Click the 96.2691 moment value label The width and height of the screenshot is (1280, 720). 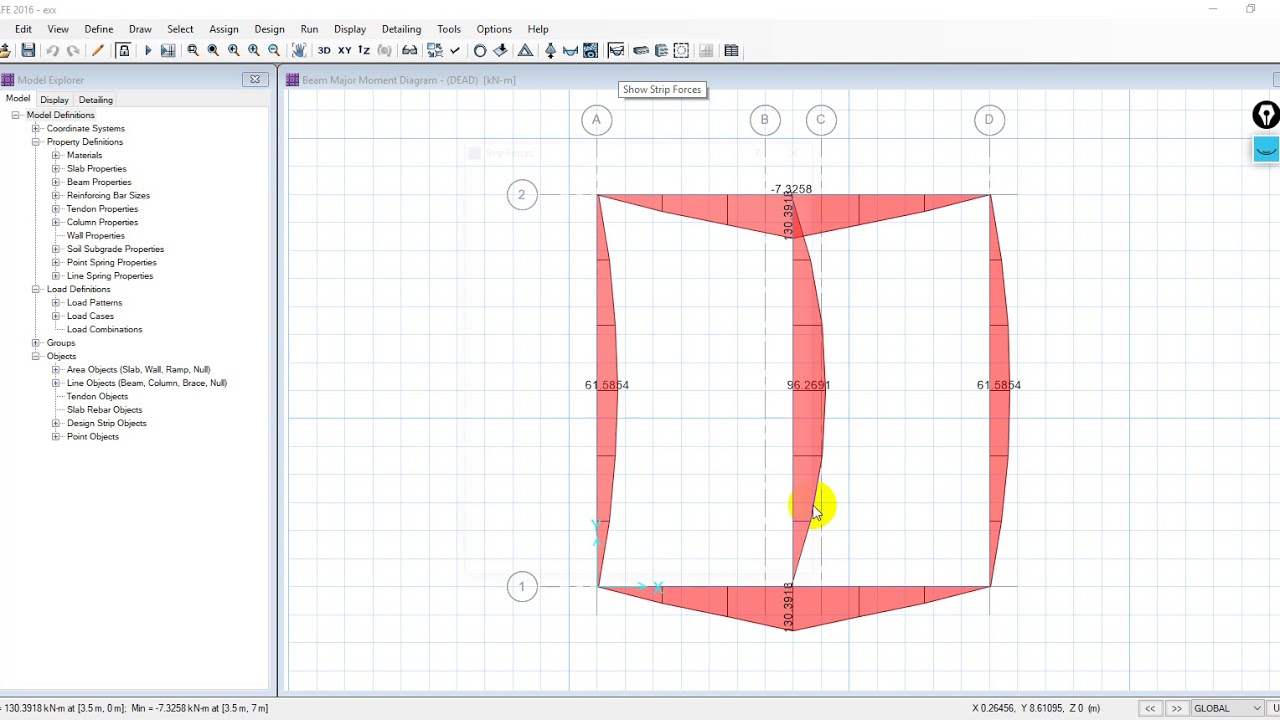coord(808,385)
